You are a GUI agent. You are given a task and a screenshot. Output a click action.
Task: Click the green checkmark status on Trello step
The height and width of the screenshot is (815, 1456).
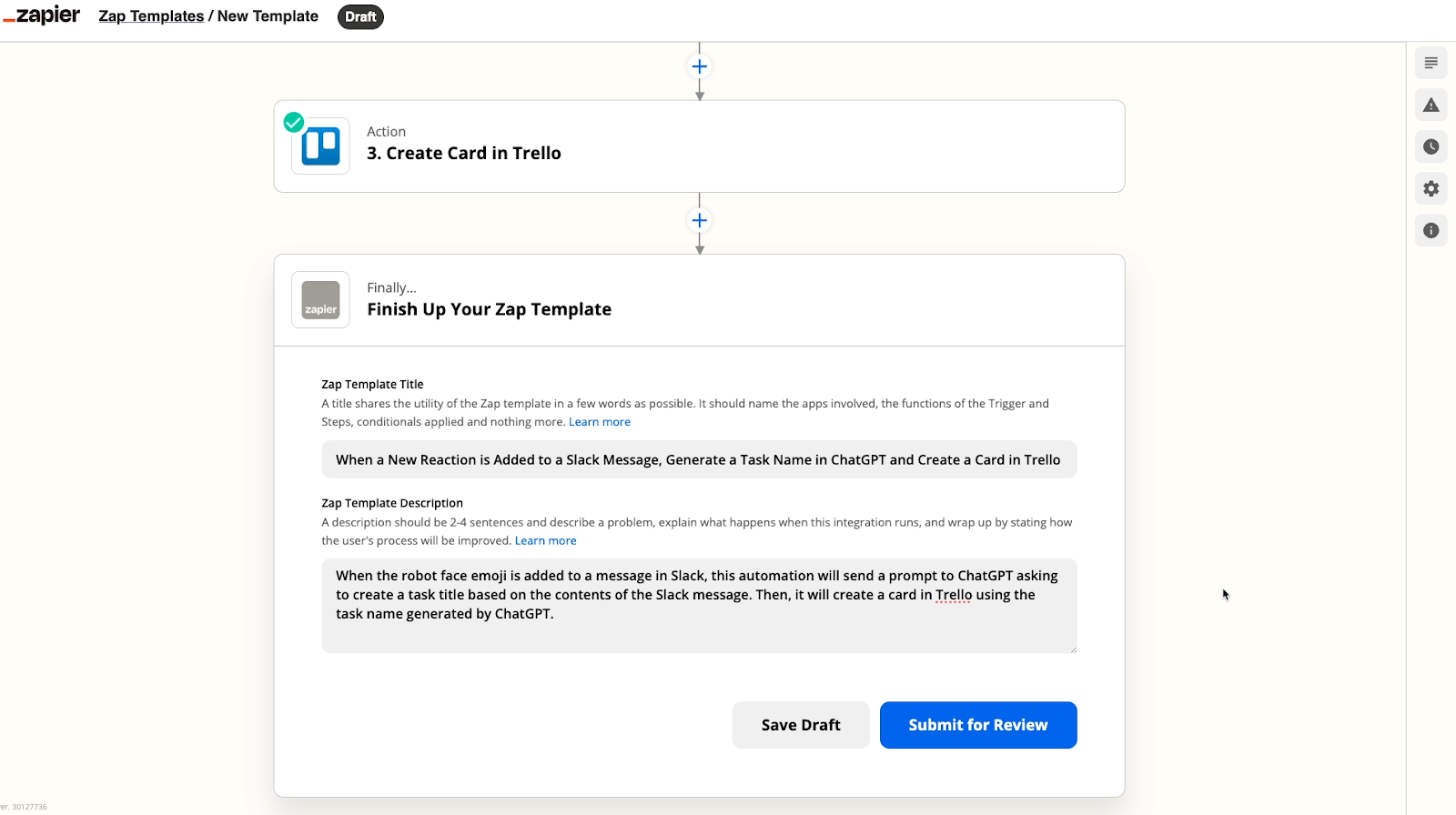pyautogui.click(x=293, y=122)
